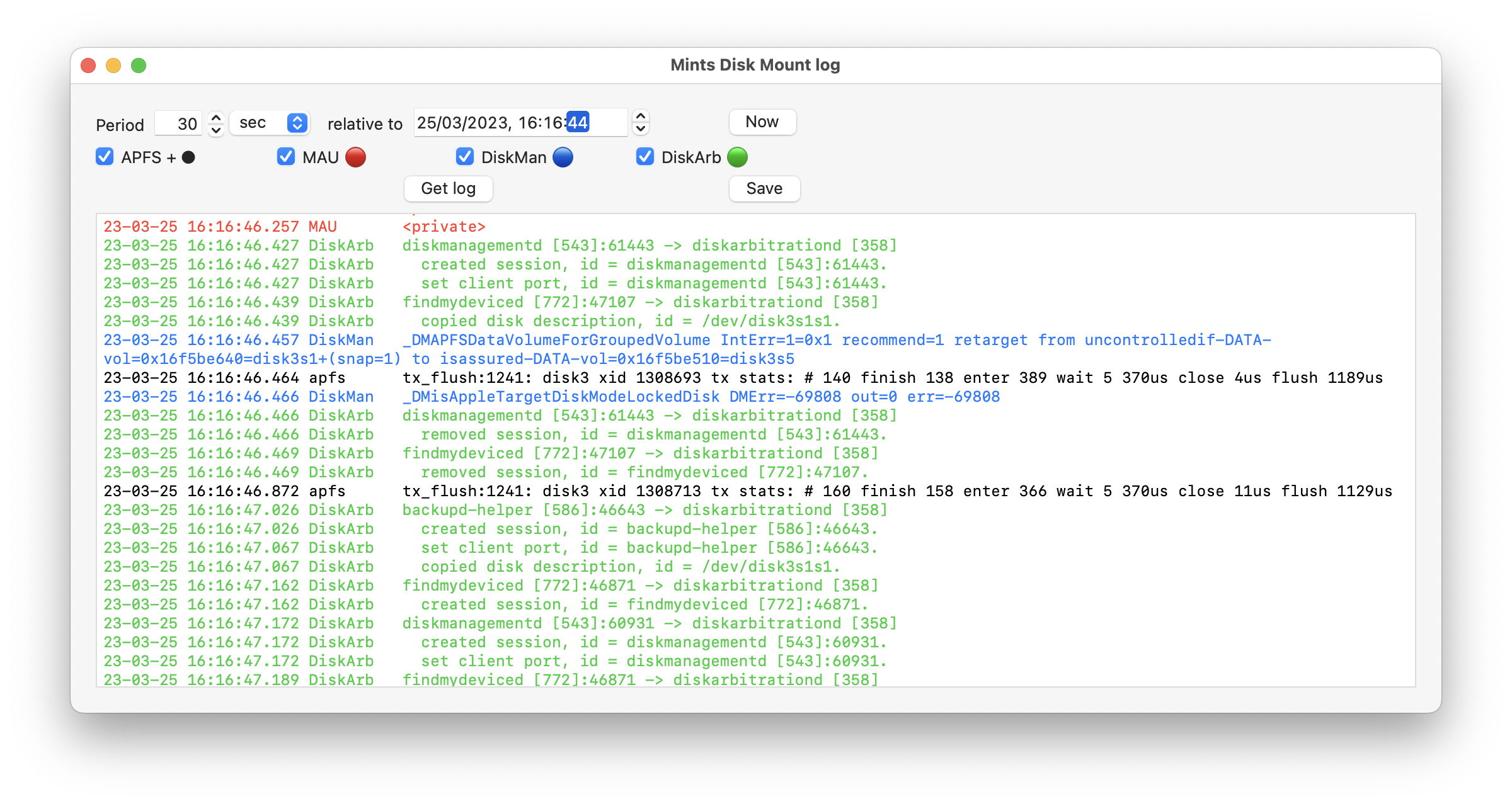
Task: Set time with the Now button
Action: pos(762,122)
